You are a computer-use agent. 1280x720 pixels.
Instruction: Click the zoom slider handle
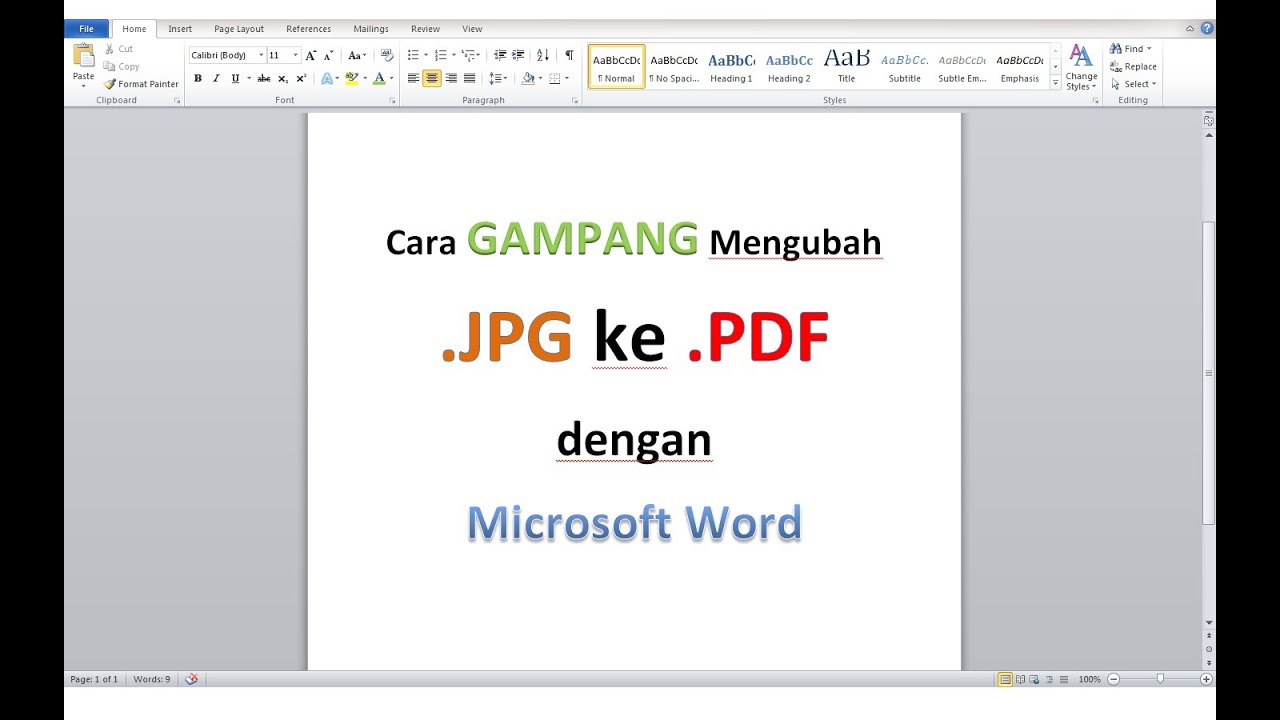(1160, 679)
